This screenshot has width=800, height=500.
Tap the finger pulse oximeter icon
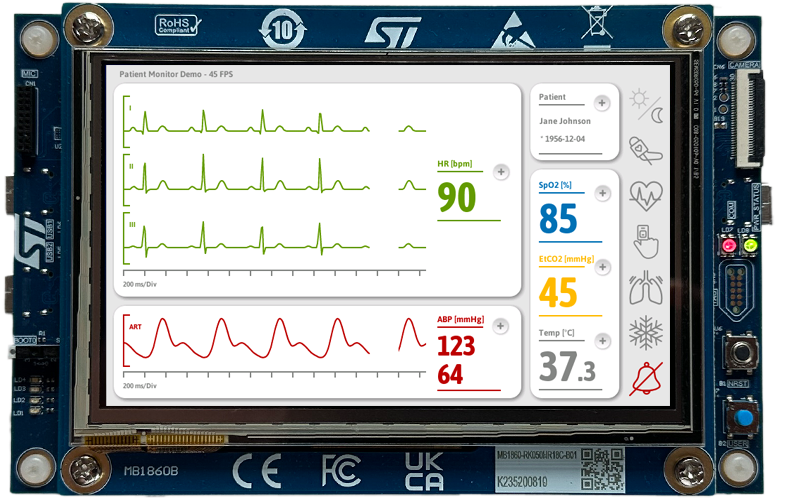(645, 241)
